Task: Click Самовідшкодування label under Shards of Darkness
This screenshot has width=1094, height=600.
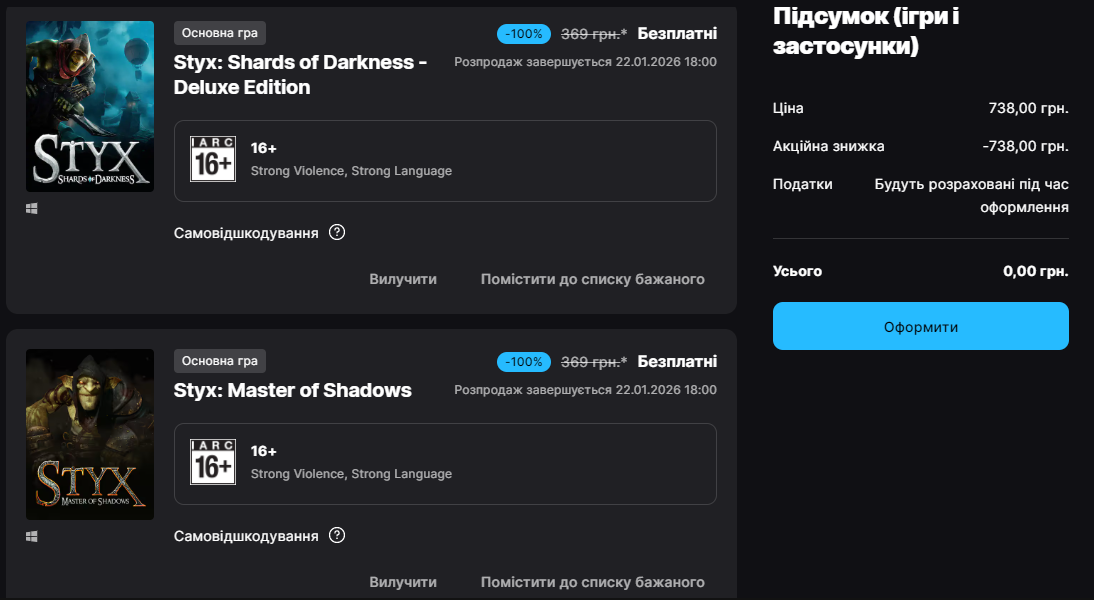Action: pyautogui.click(x=246, y=233)
